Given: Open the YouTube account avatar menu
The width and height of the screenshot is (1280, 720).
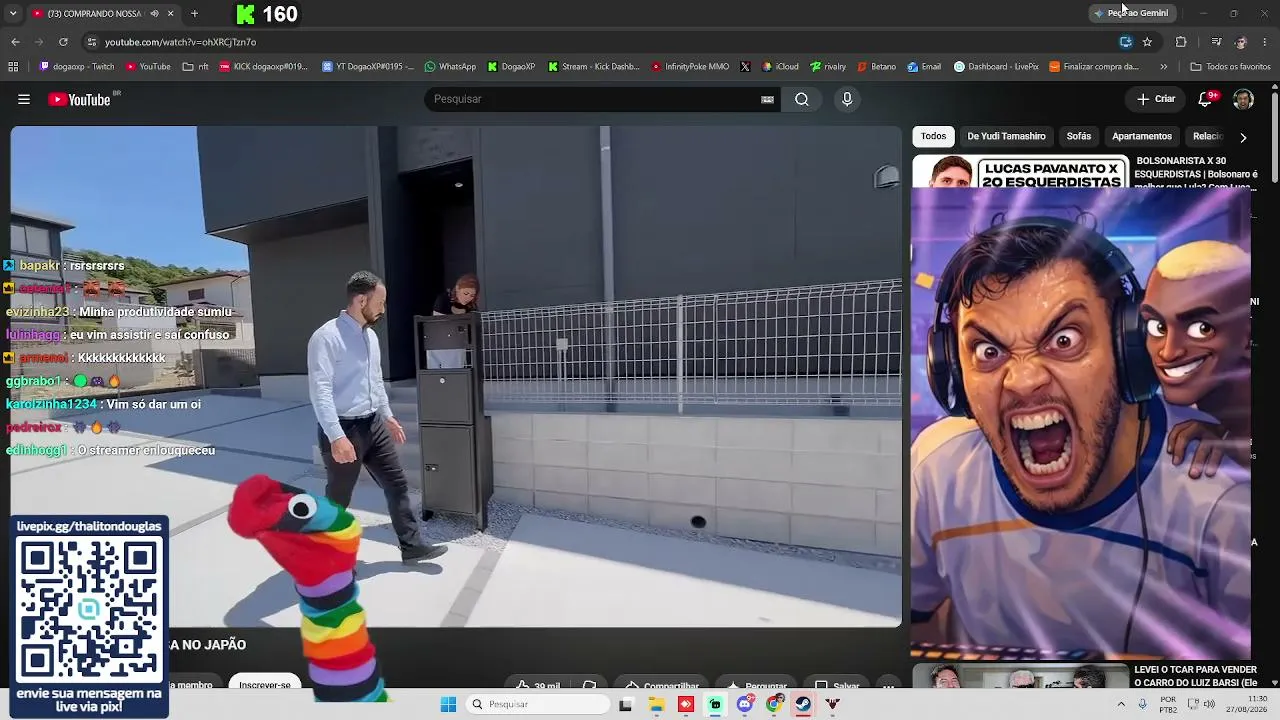Looking at the screenshot, I should (1243, 99).
